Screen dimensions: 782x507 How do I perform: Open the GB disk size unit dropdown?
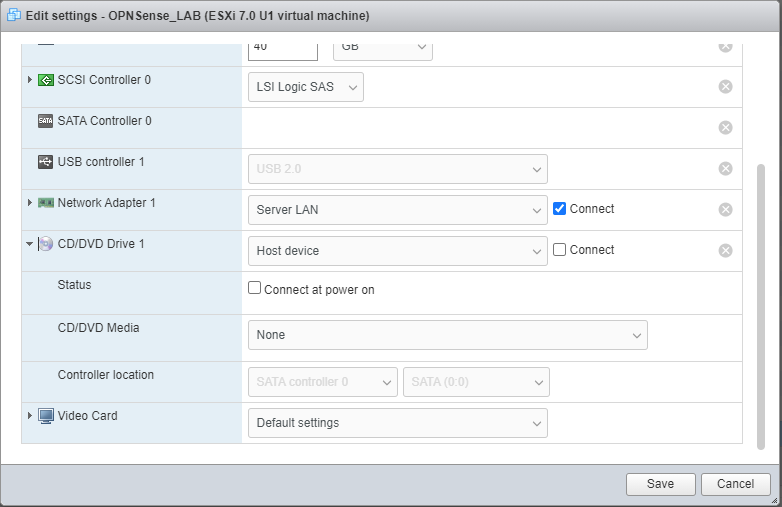pyautogui.click(x=383, y=51)
